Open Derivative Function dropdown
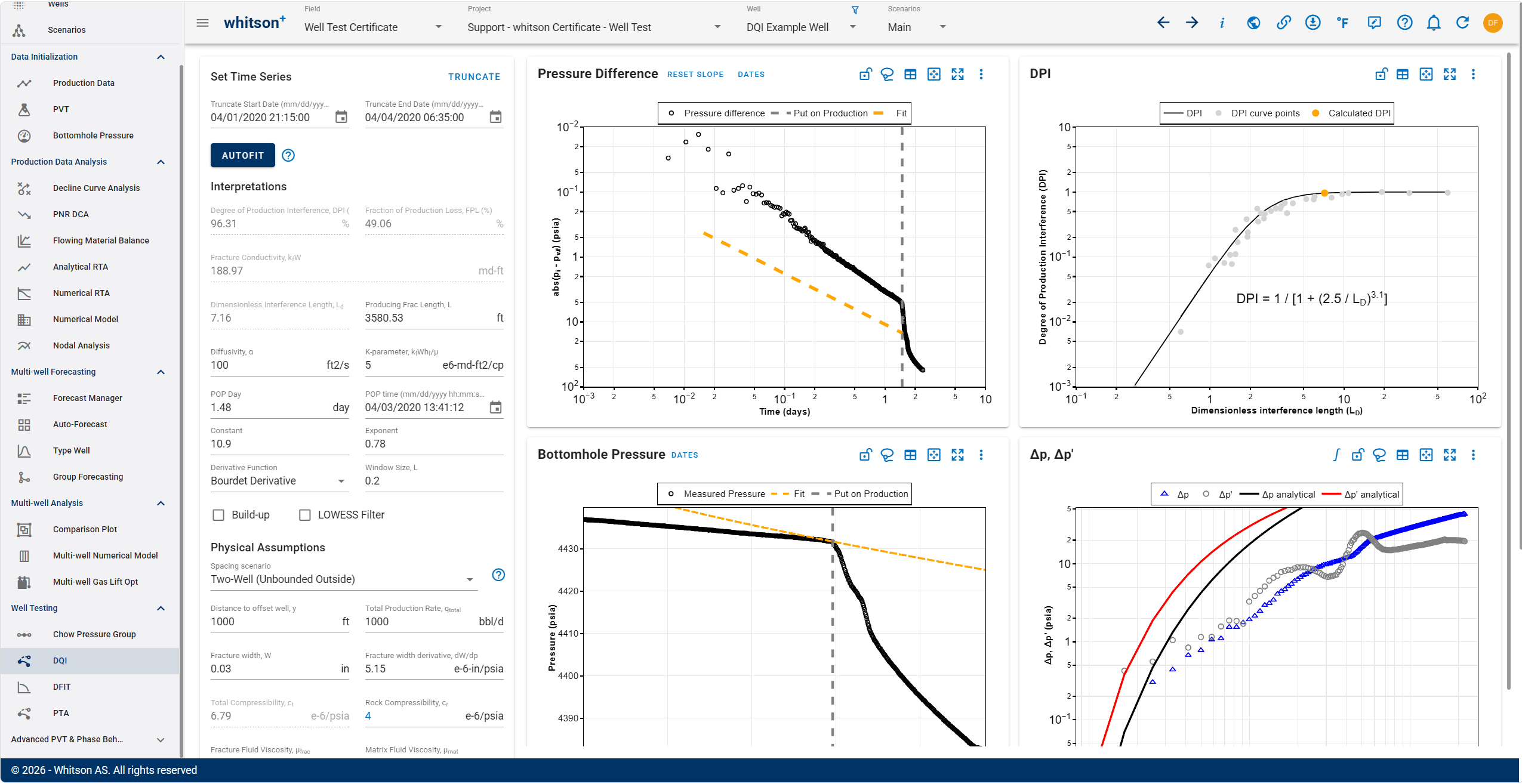Image resolution: width=1522 pixels, height=784 pixels. coord(279,481)
